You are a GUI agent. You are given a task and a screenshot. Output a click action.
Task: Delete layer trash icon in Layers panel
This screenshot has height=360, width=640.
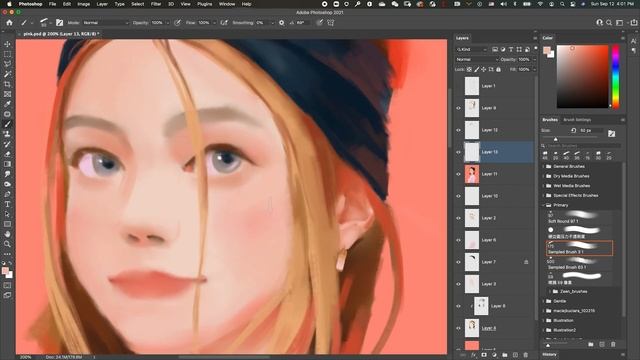[526, 355]
